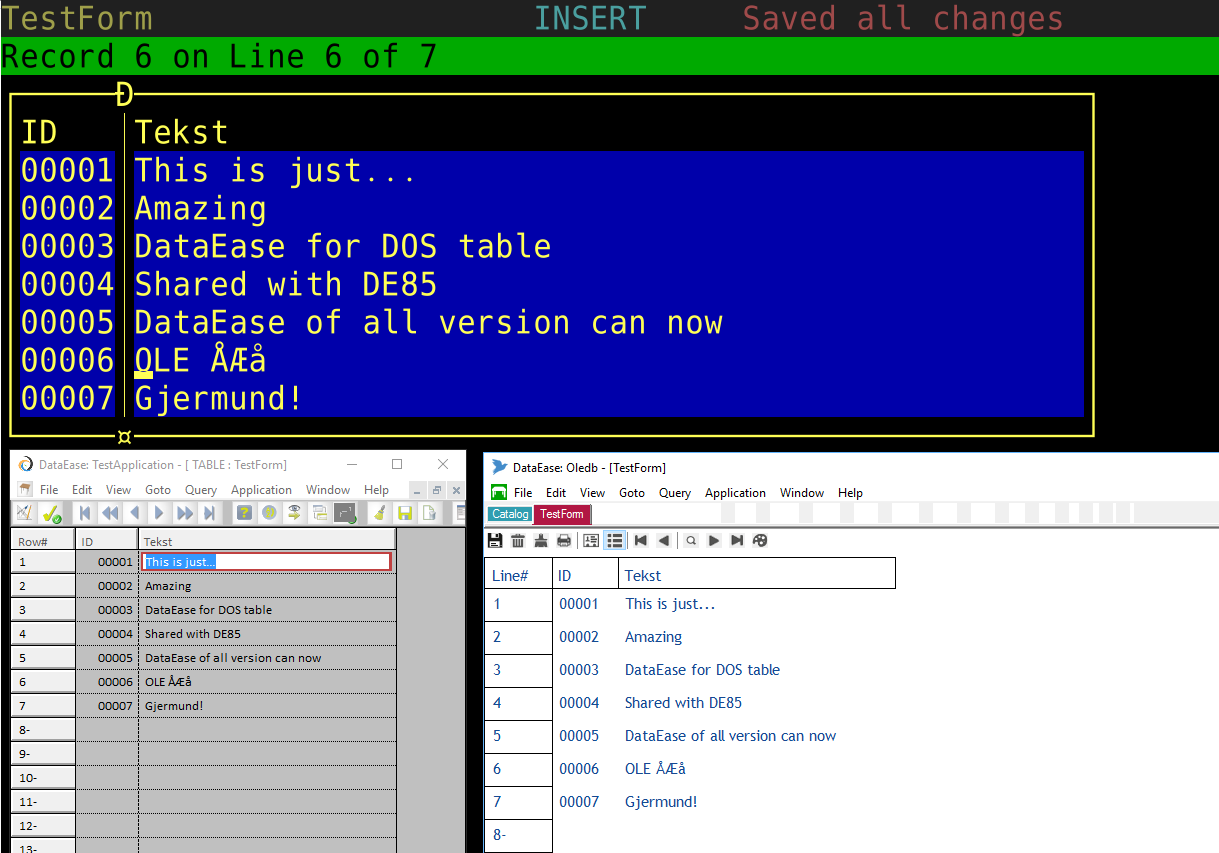Open Query menu in Oledb window
1219x853 pixels.
click(675, 493)
